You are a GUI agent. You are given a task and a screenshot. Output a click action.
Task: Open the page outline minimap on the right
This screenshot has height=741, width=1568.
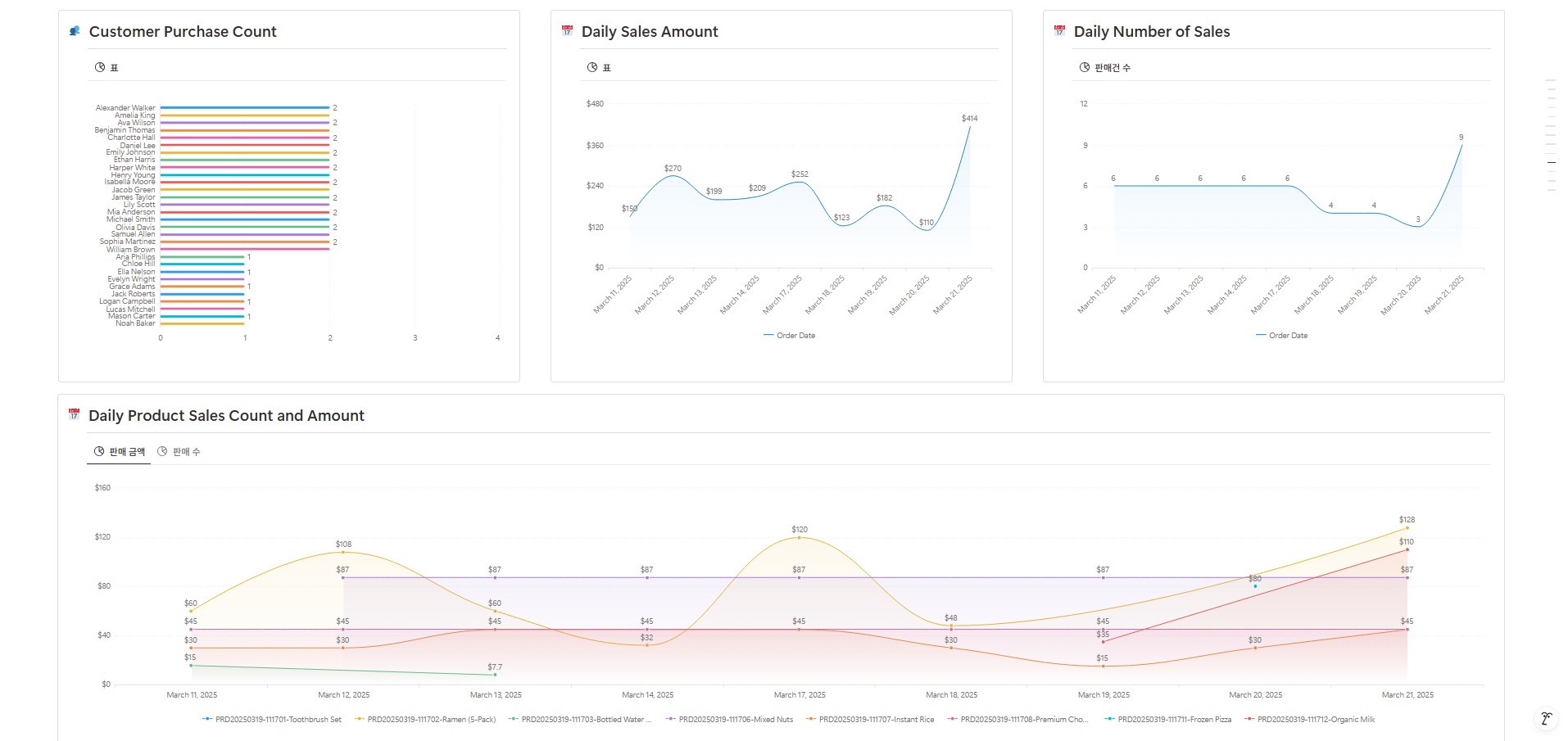pyautogui.click(x=1550, y=135)
